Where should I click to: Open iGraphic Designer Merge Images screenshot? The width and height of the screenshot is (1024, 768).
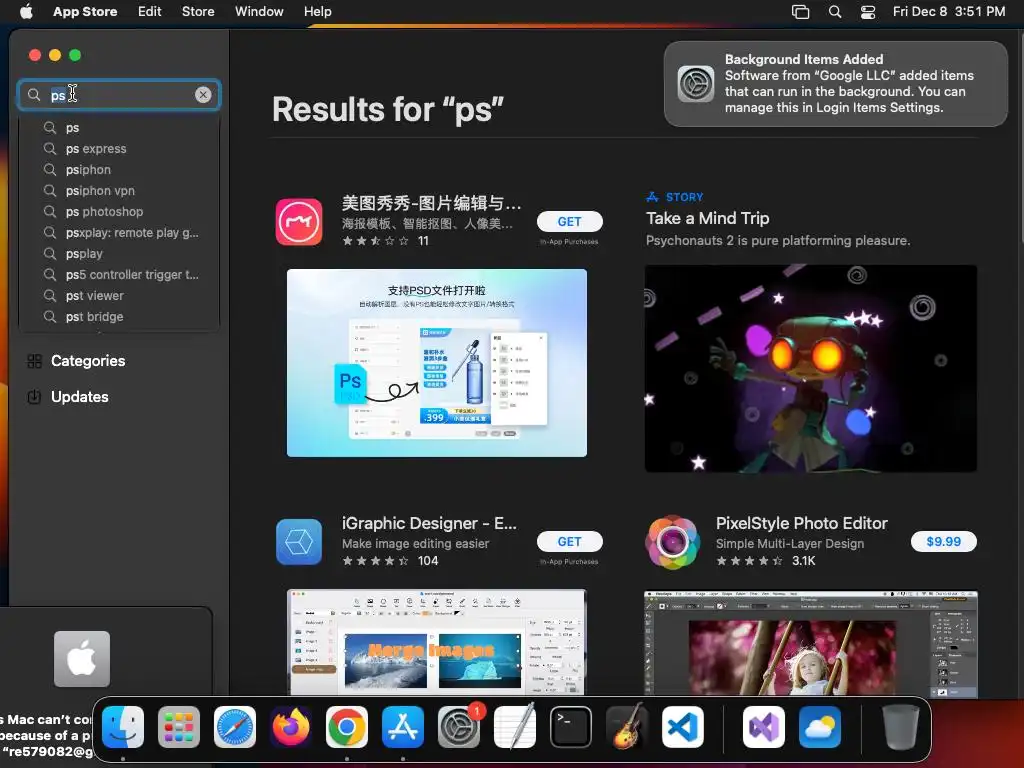click(437, 642)
